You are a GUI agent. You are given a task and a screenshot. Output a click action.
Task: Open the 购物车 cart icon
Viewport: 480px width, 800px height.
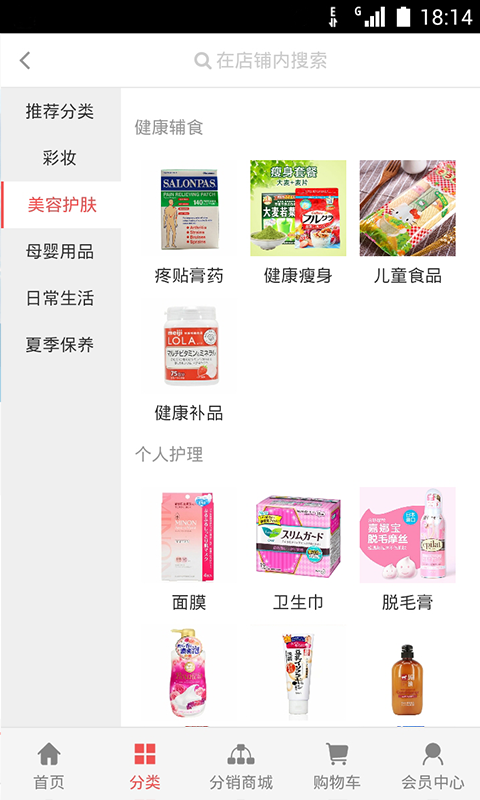[x=337, y=754]
